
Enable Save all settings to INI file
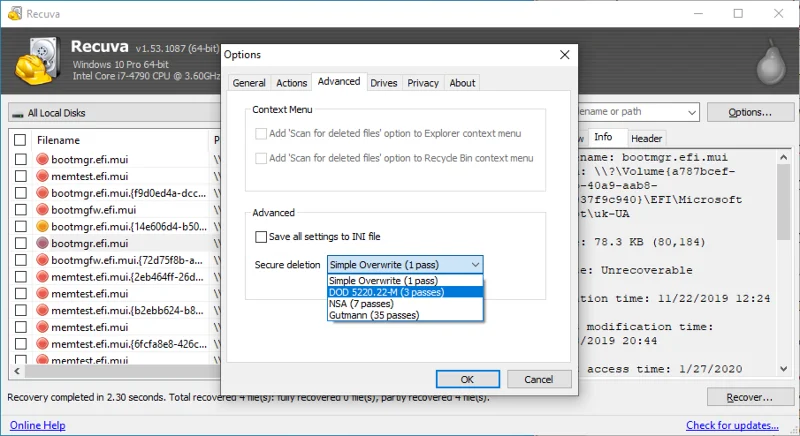[261, 237]
